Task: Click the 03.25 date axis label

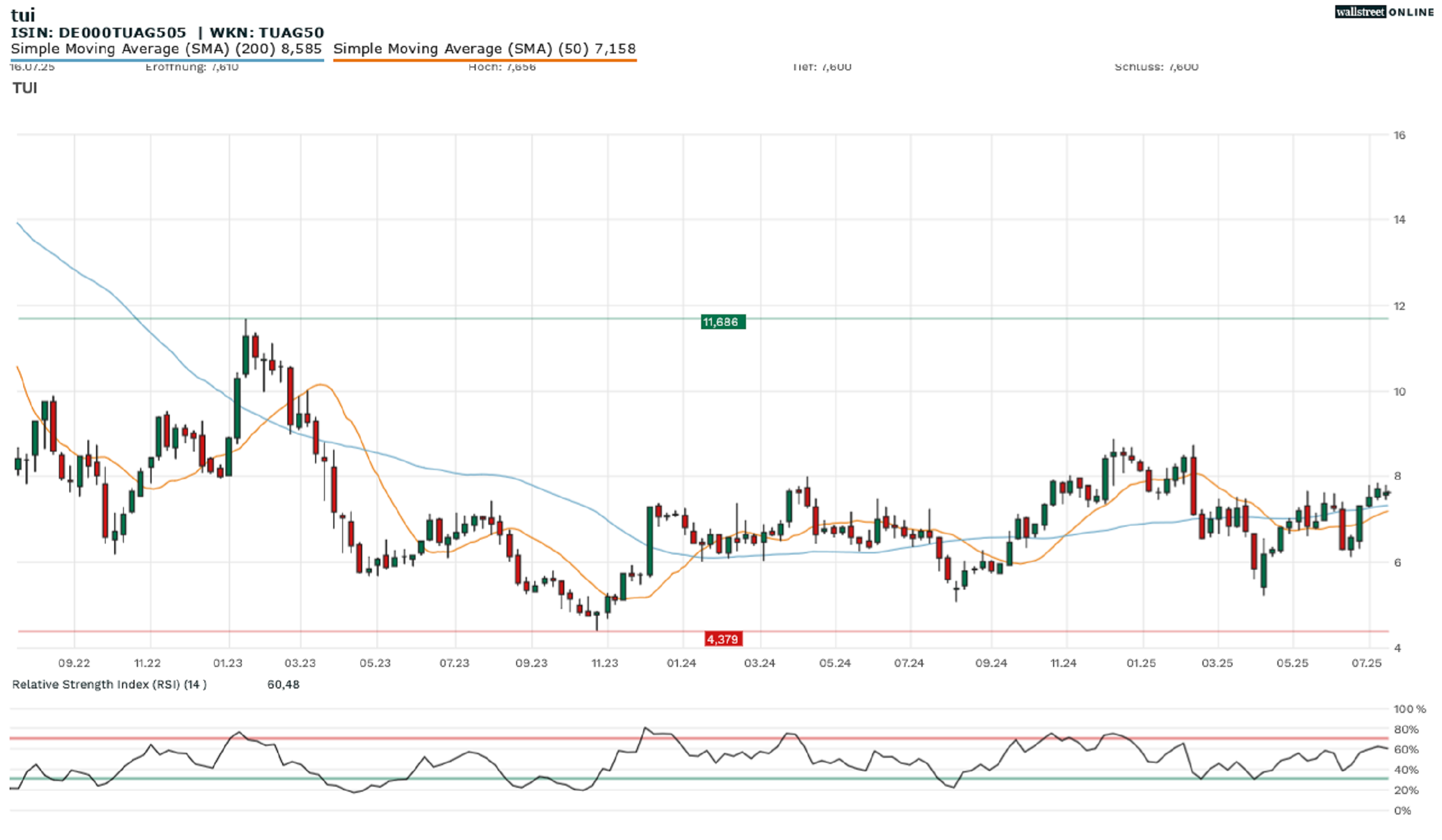Action: click(x=1218, y=663)
